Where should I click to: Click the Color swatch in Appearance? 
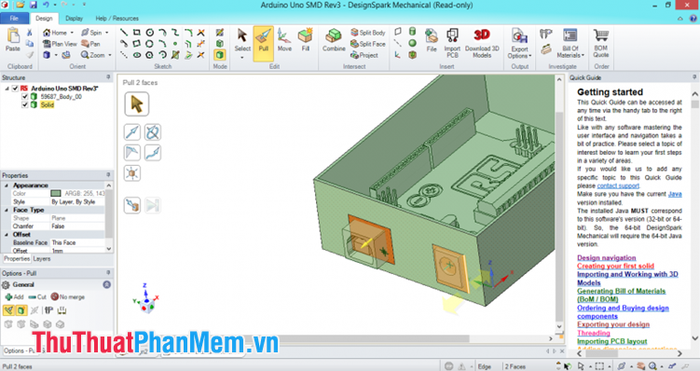pyautogui.click(x=55, y=193)
